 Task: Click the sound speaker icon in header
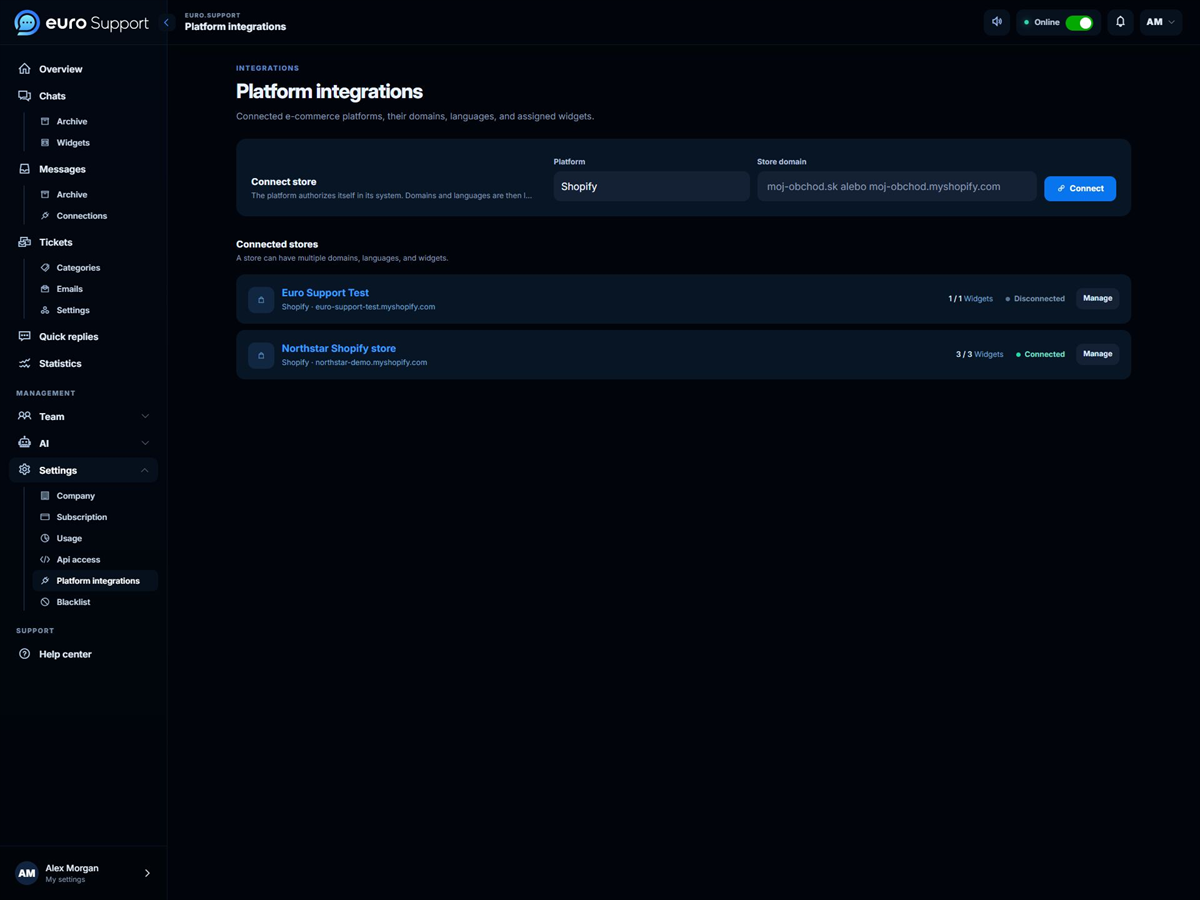coord(996,22)
